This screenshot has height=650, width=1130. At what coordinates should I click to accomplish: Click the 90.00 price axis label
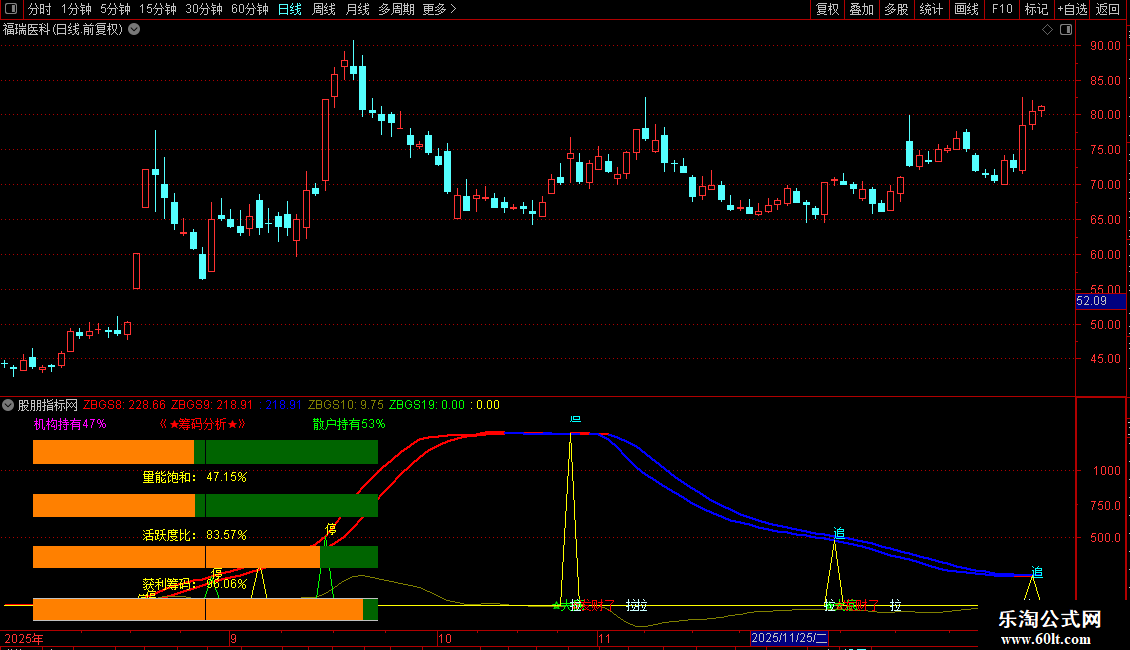pyautogui.click(x=1105, y=45)
